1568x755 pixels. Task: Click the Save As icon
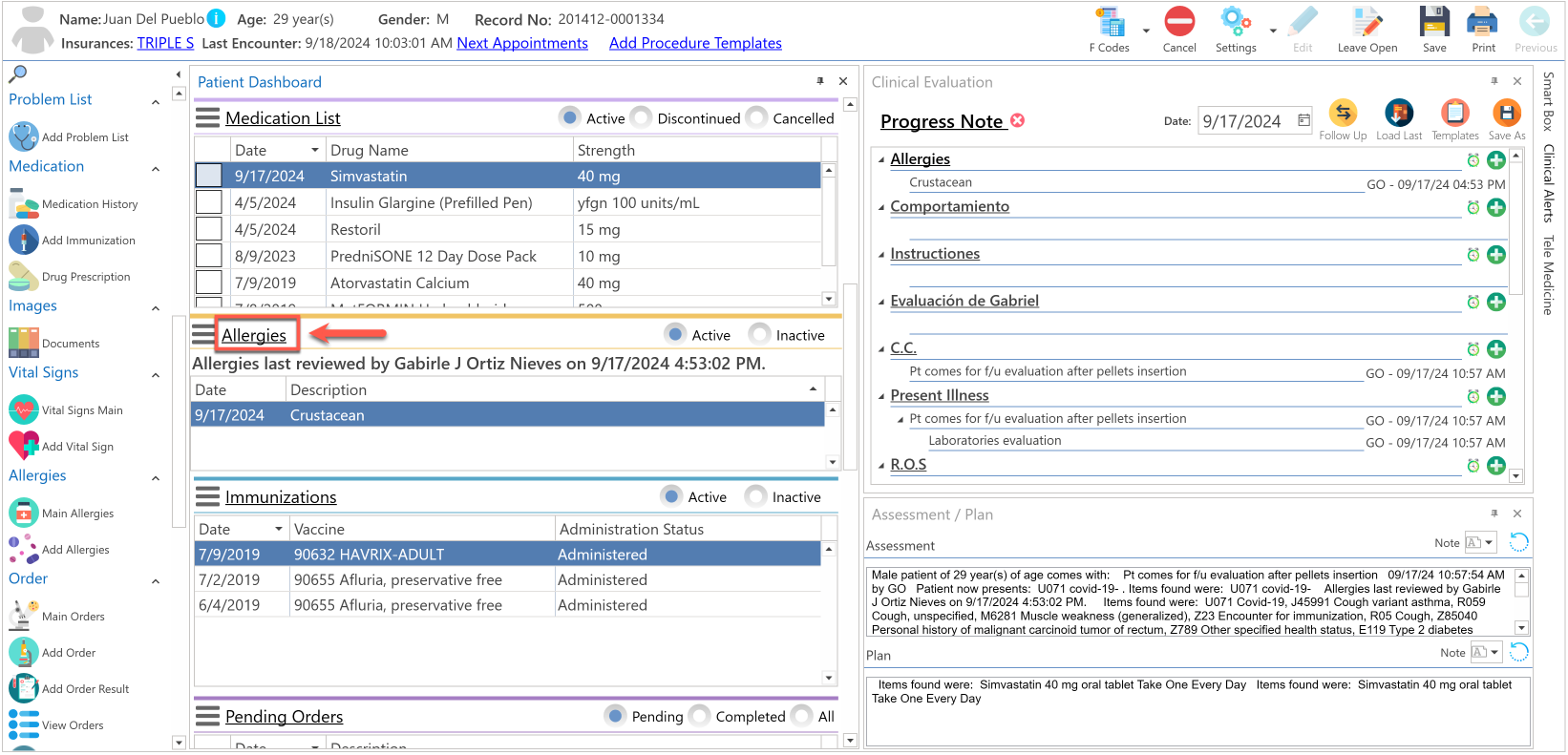(1507, 114)
